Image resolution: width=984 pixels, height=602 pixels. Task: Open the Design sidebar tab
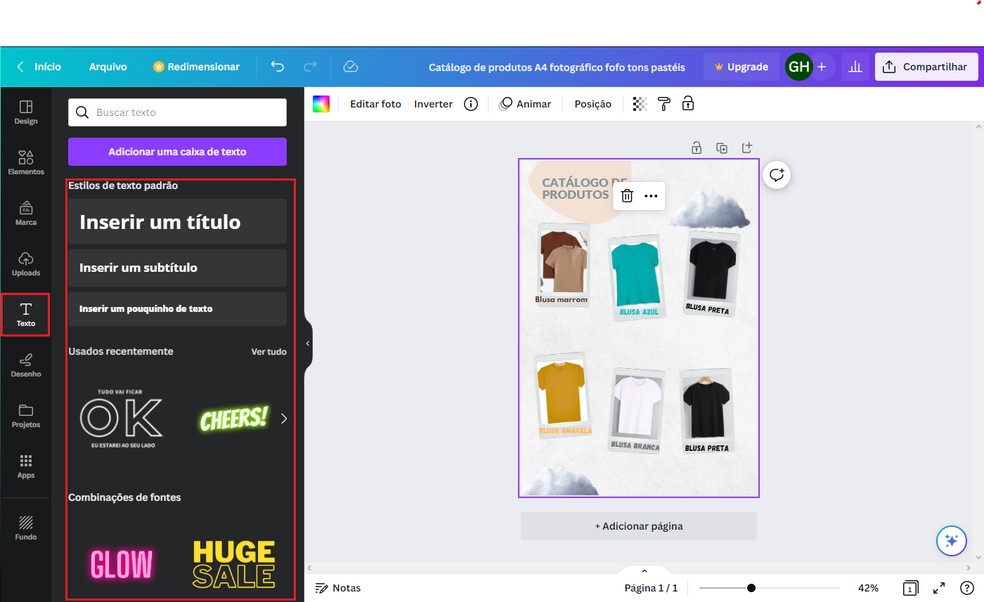tap(26, 112)
